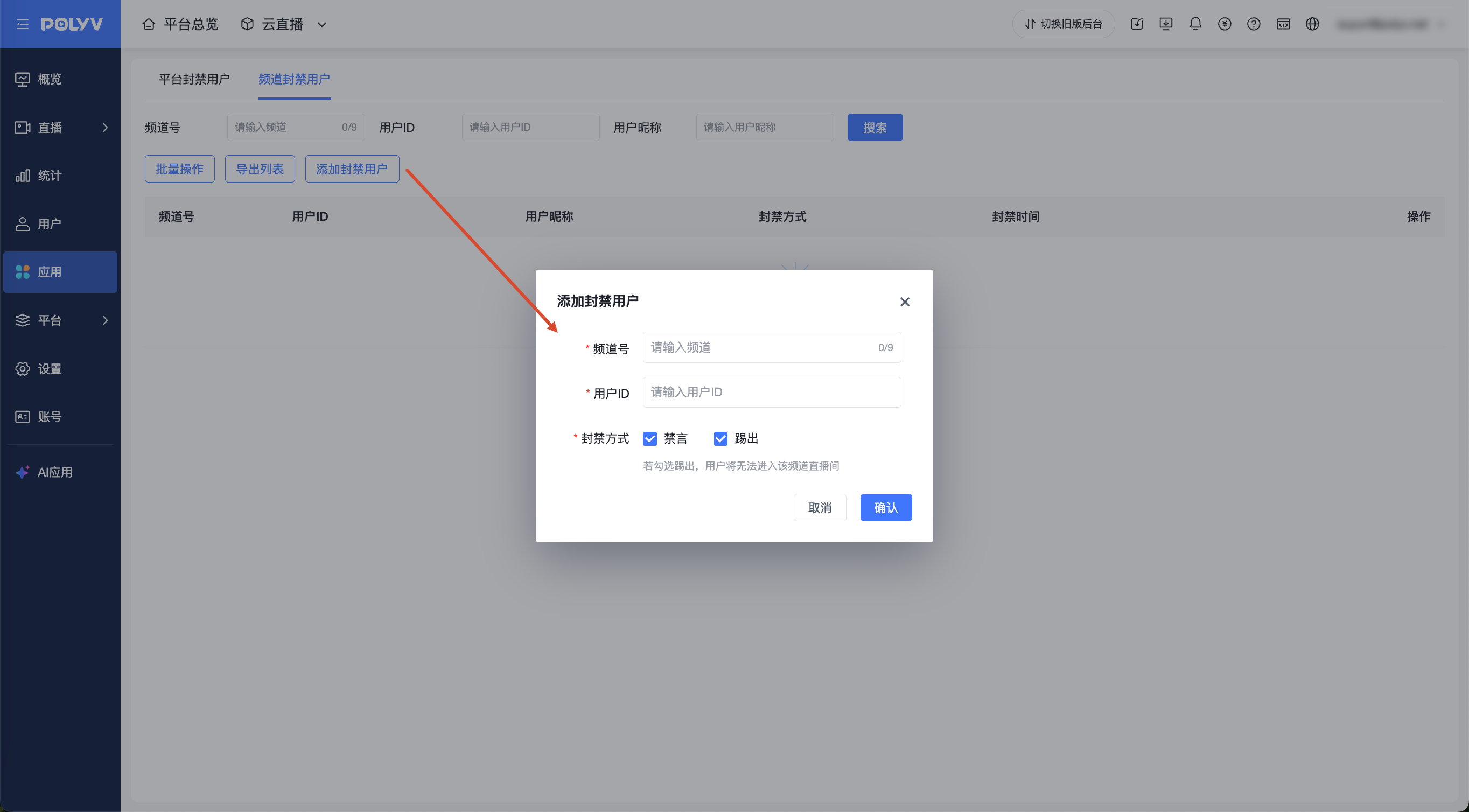The height and width of the screenshot is (812, 1469).
Task: Select the 频道封禁用户 tab
Action: point(294,79)
